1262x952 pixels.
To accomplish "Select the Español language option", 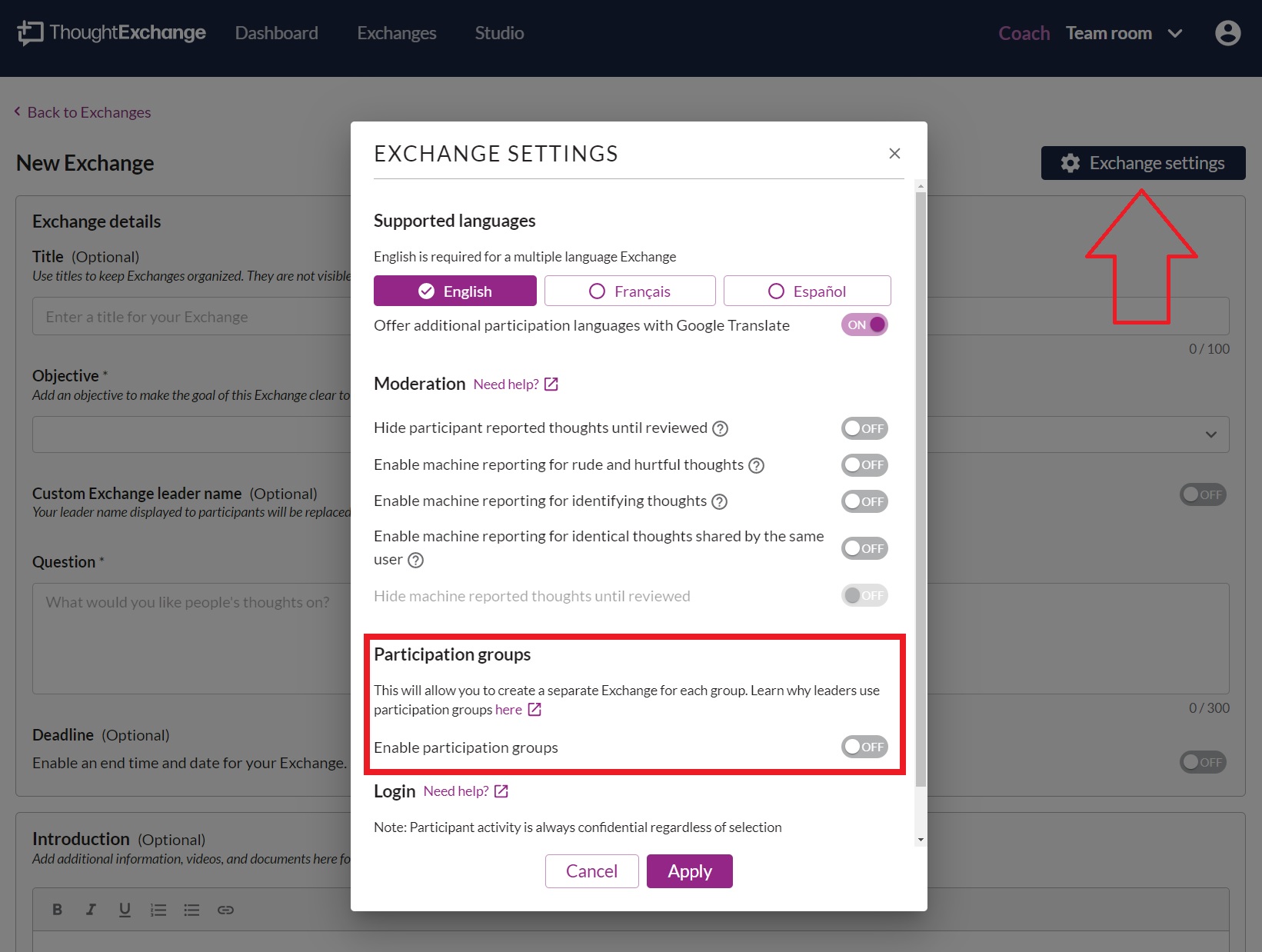I will point(807,291).
